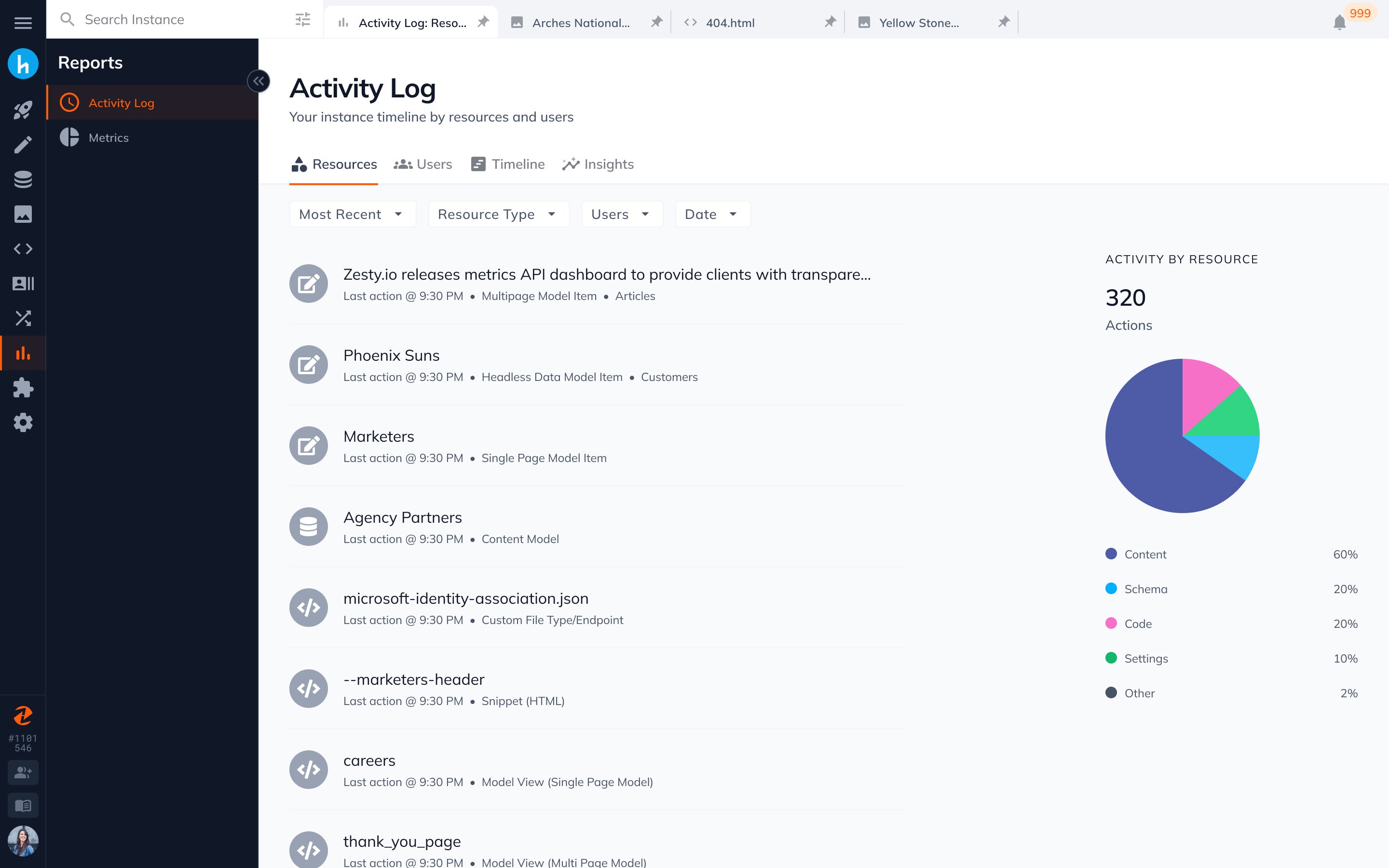
Task: Click the edit icon beside Marketers
Action: click(x=308, y=446)
